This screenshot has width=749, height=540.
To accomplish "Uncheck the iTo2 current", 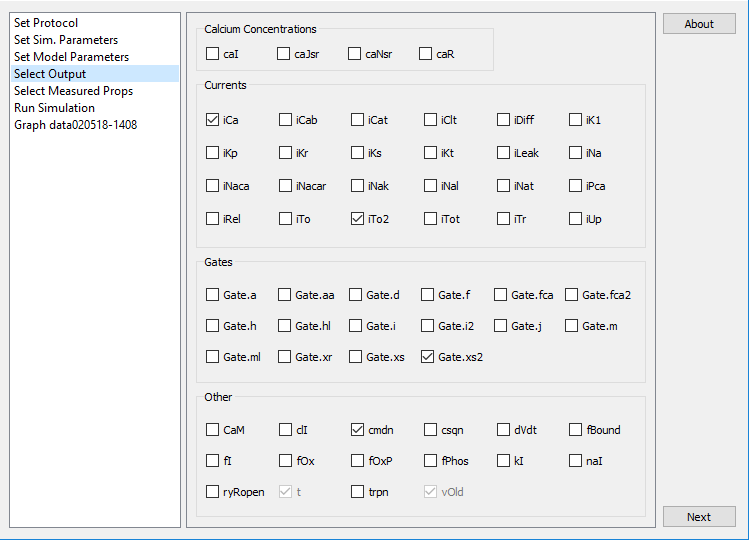I will [x=357, y=218].
